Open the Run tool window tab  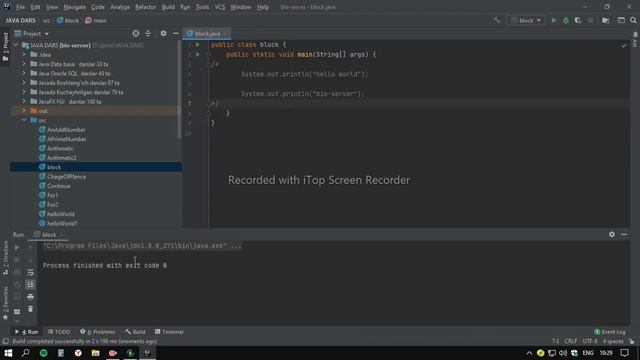click(x=27, y=332)
